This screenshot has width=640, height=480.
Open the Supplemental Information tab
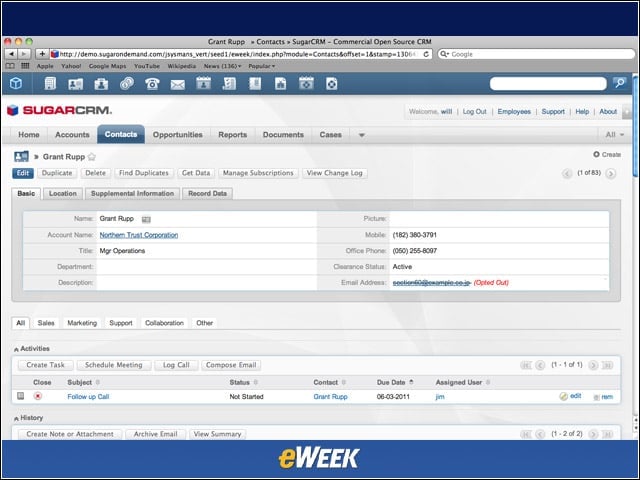click(132, 193)
